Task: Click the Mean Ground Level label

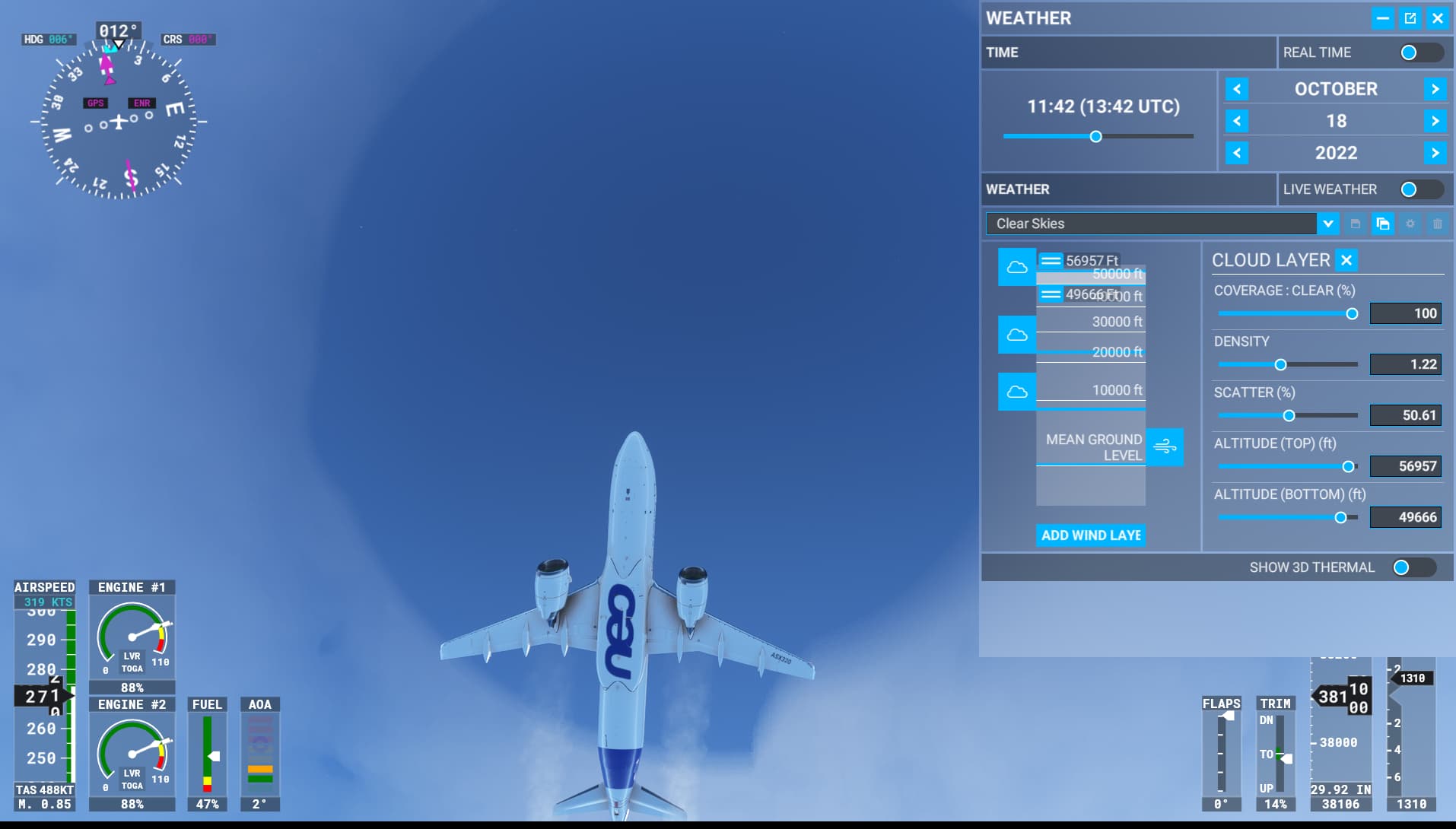Action: [x=1094, y=447]
